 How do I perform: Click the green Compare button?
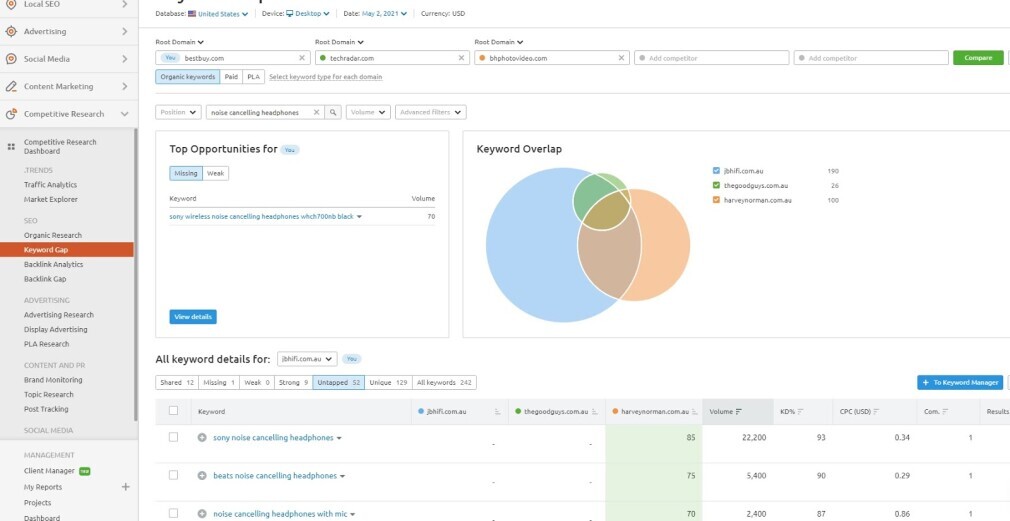(x=978, y=58)
